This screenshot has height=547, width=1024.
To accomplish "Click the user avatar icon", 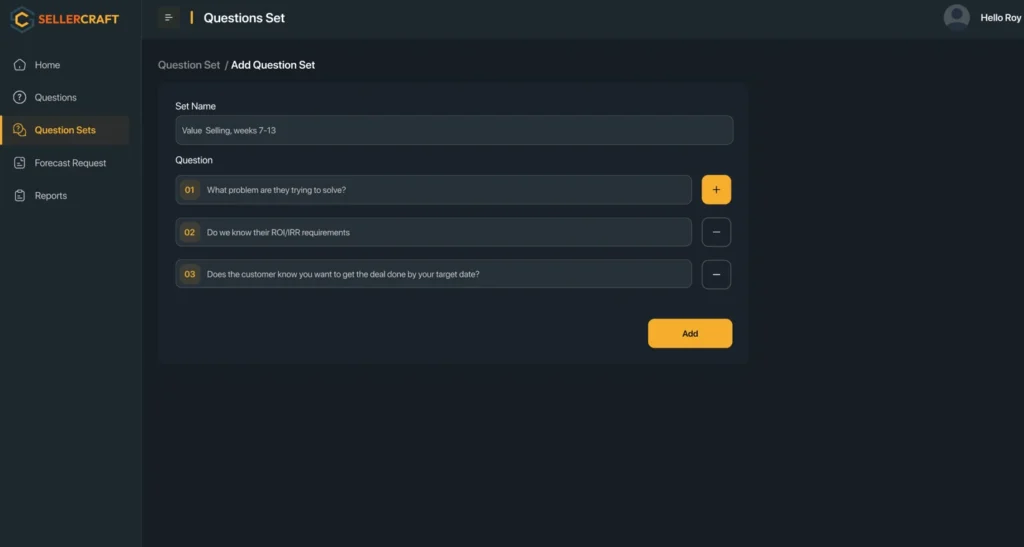I will tap(957, 17).
